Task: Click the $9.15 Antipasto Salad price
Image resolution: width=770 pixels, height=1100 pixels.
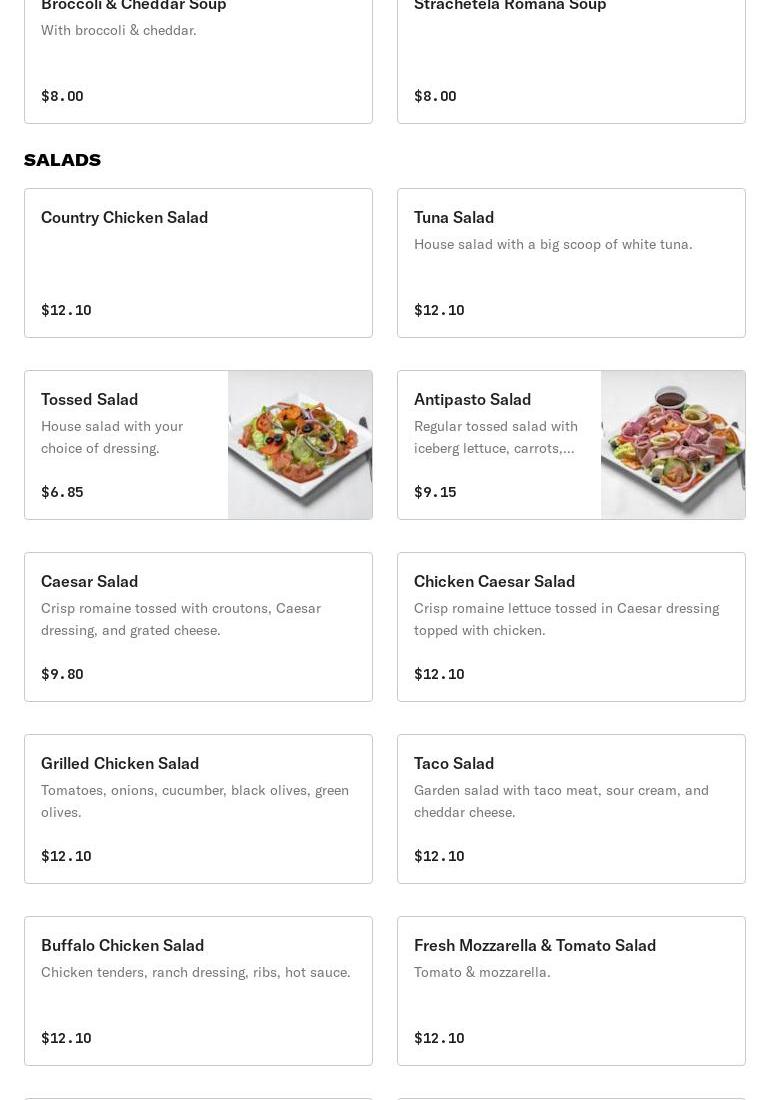Action: coord(435,492)
